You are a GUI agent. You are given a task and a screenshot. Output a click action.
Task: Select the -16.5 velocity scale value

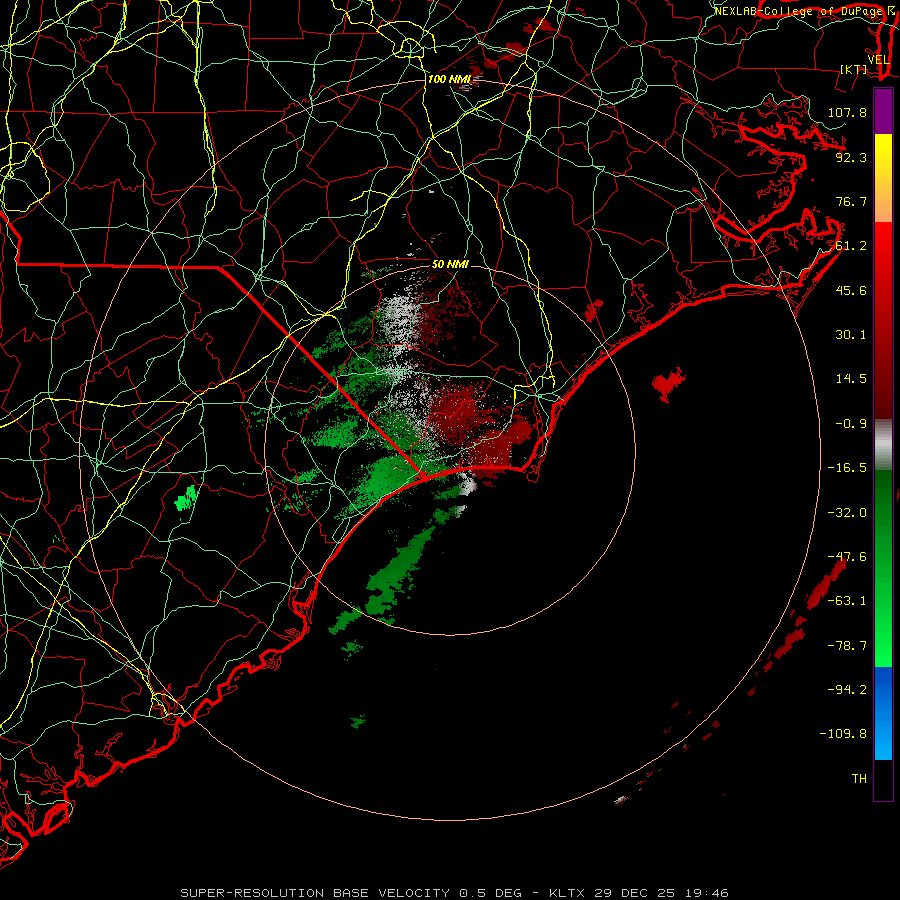847,468
